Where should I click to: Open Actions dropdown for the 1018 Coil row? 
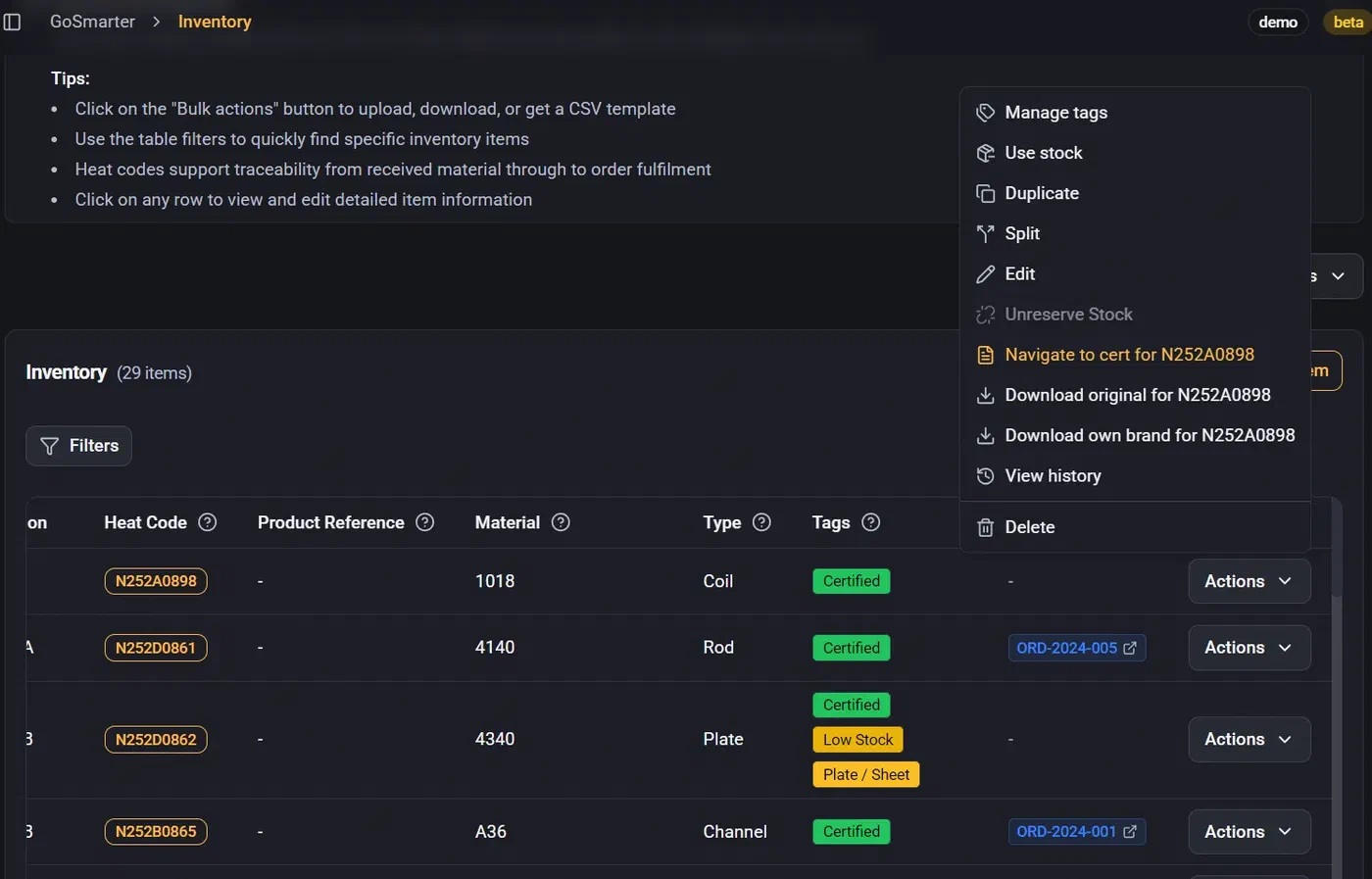click(1249, 581)
